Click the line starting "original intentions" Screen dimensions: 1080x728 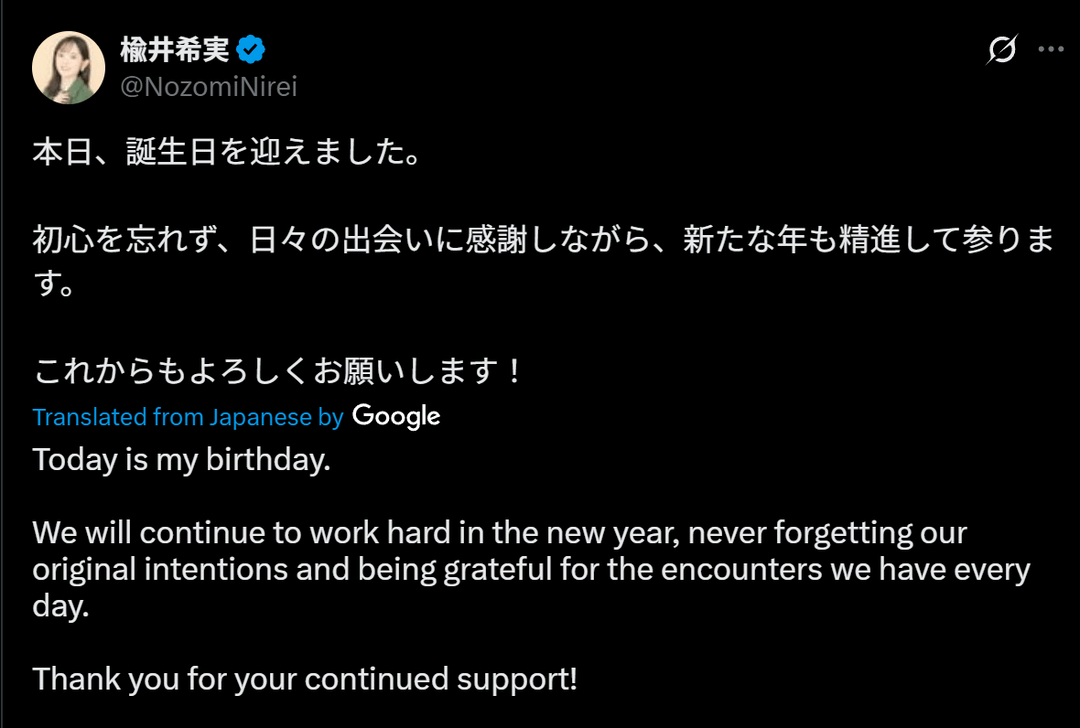pyautogui.click(x=530, y=569)
